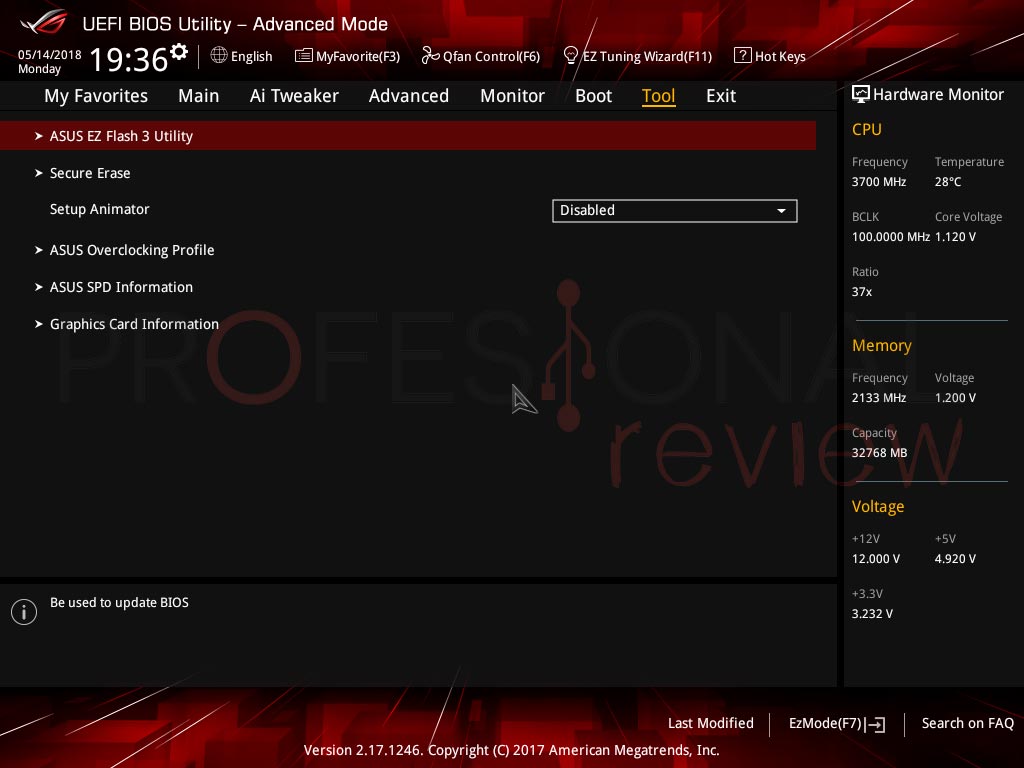Click the Hardware Monitor screen icon
Image resolution: width=1024 pixels, height=768 pixels.
pyautogui.click(x=860, y=94)
